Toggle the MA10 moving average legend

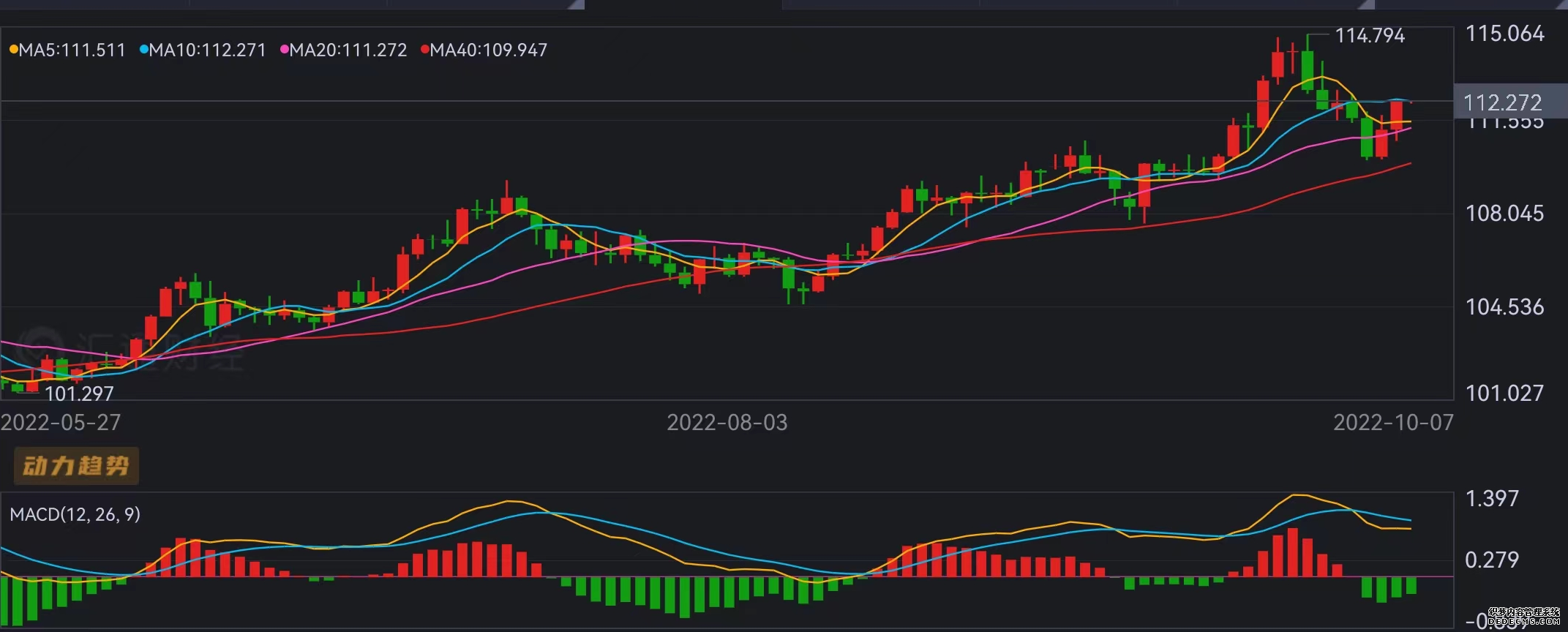[203, 50]
